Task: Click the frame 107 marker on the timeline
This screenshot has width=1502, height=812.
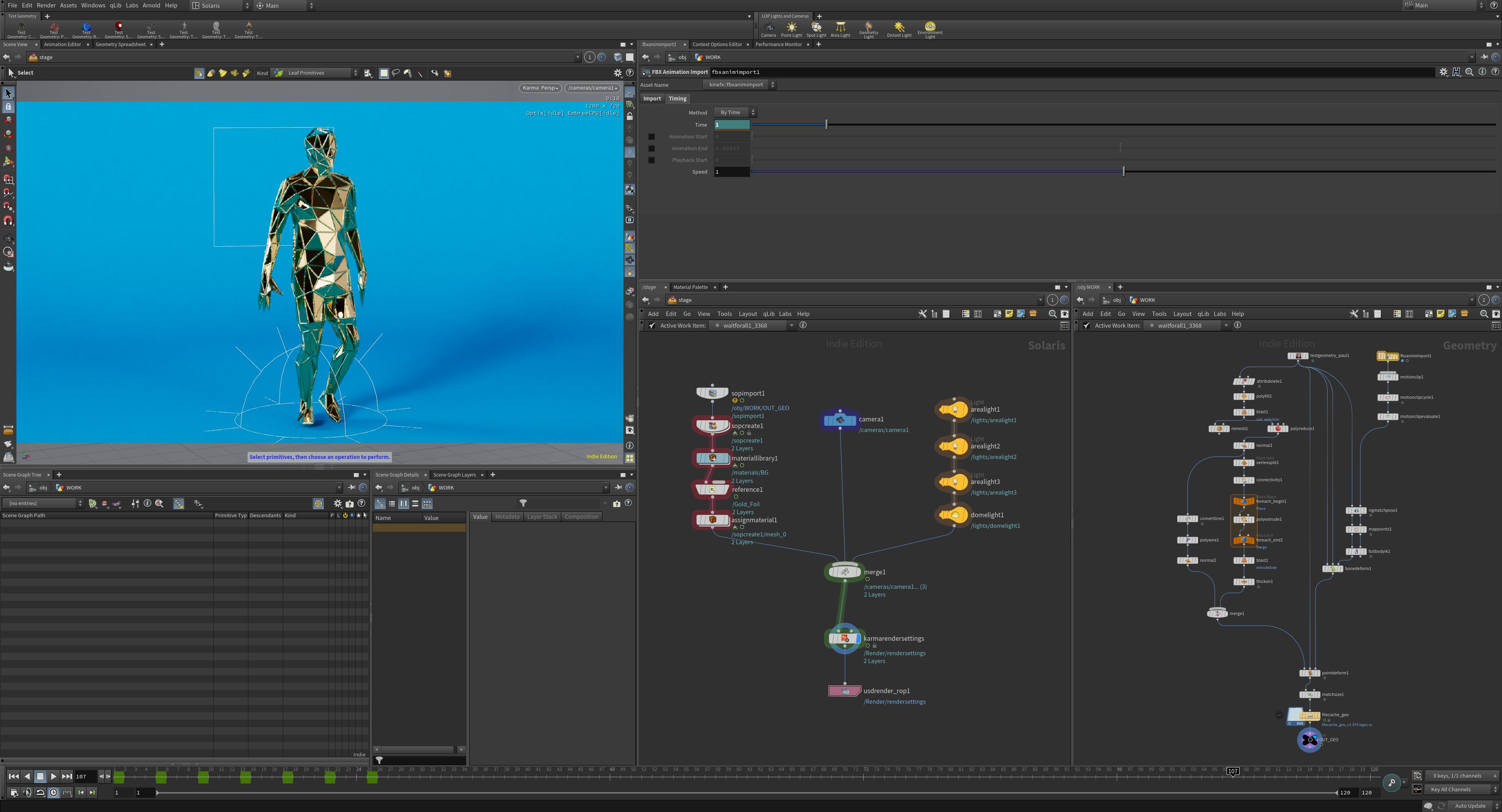Action: (x=1232, y=771)
